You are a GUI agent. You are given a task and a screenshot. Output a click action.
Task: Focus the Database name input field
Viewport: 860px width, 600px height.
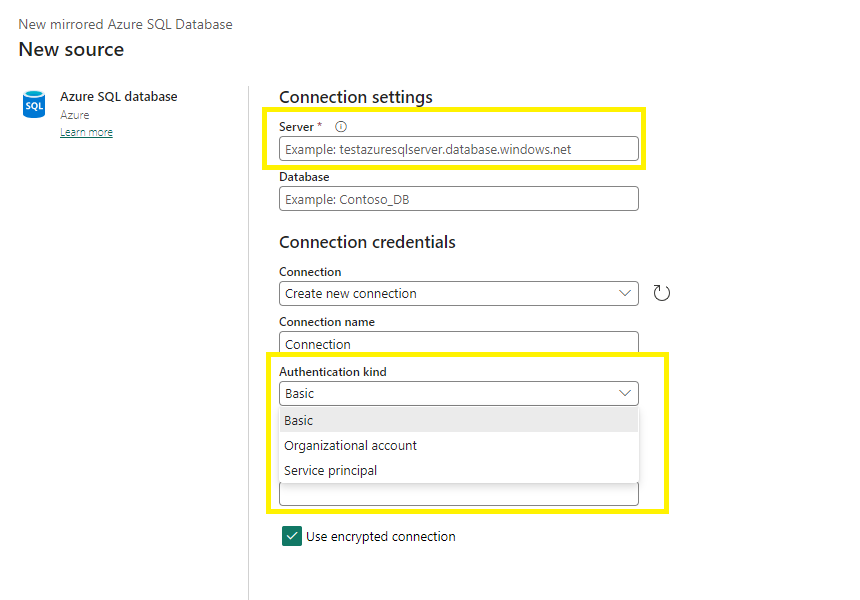click(x=458, y=199)
